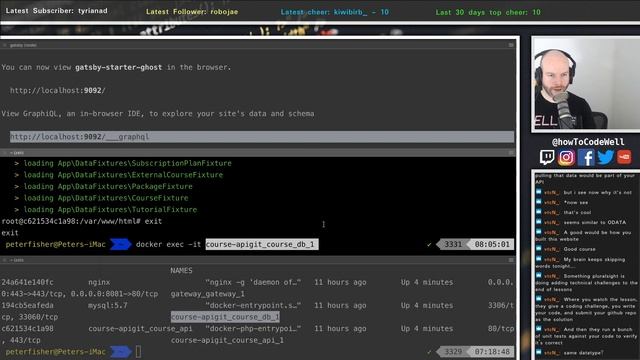The image size is (640, 360).
Task: Click the '07:18:48' prompt timestamp
Action: pyautogui.click(x=492, y=351)
